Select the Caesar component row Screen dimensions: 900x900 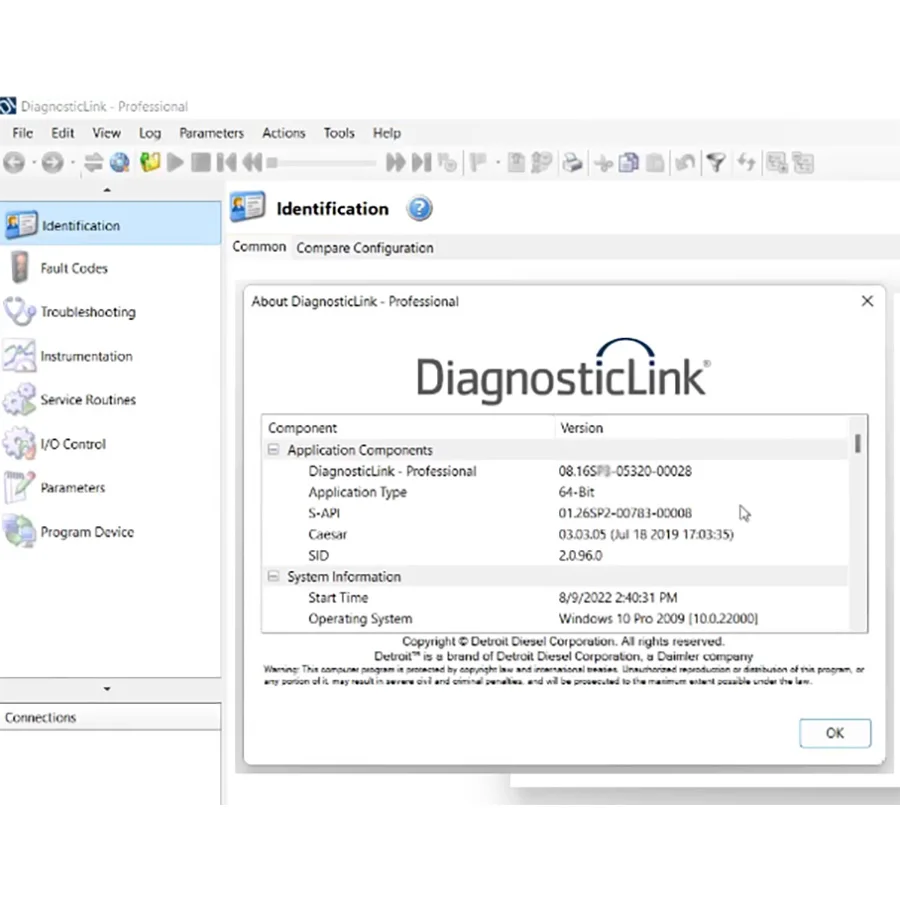[x=555, y=534]
